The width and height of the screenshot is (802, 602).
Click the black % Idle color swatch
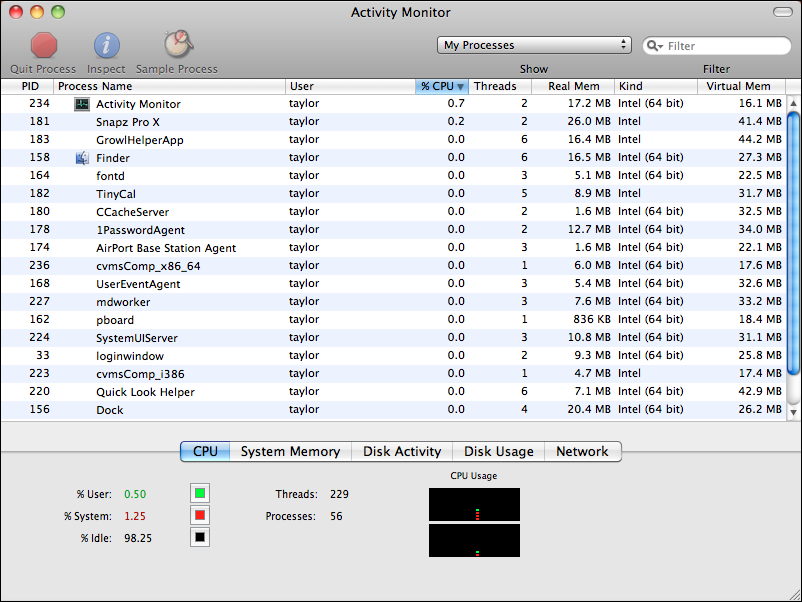pyautogui.click(x=200, y=537)
